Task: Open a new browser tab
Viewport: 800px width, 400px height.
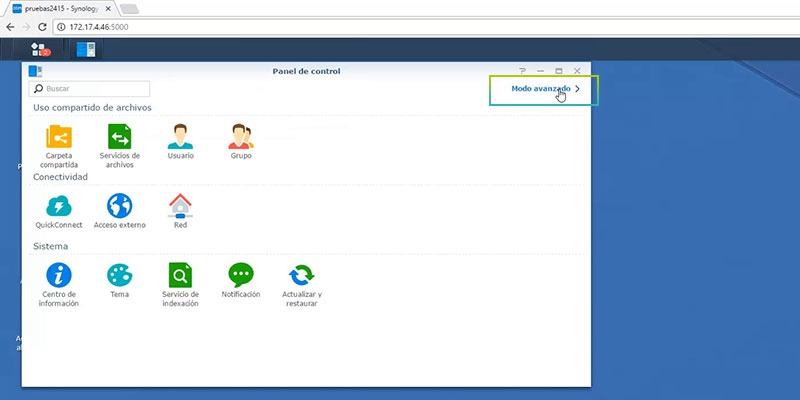Action: (x=129, y=9)
